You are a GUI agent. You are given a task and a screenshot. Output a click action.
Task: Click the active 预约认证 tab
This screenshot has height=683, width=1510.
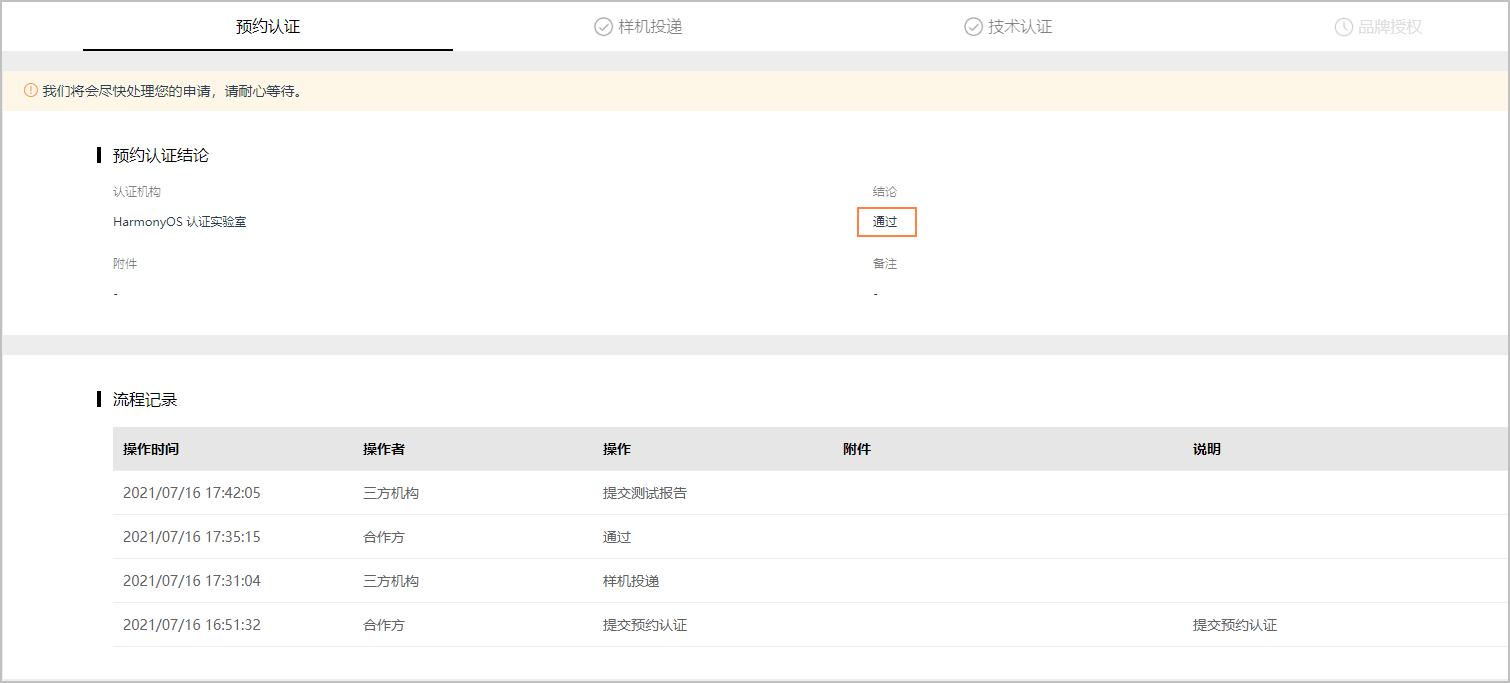point(268,27)
